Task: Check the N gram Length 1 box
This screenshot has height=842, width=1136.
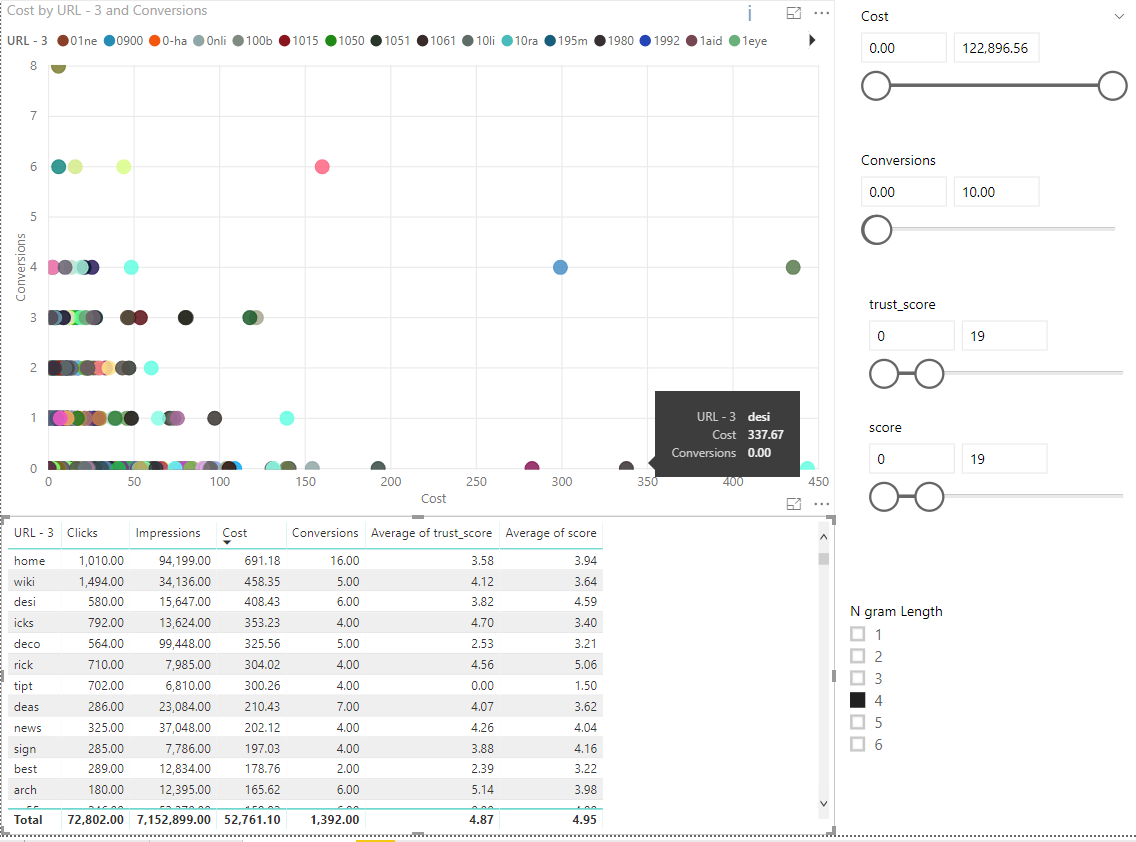Action: 857,634
